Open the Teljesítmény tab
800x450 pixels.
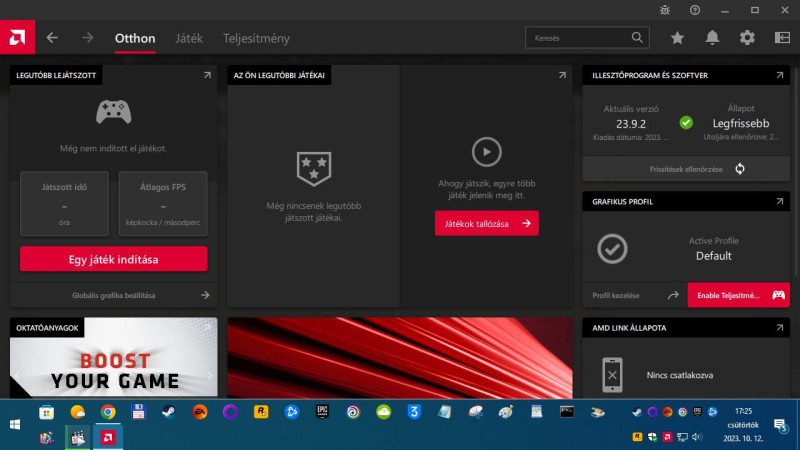[x=256, y=38]
